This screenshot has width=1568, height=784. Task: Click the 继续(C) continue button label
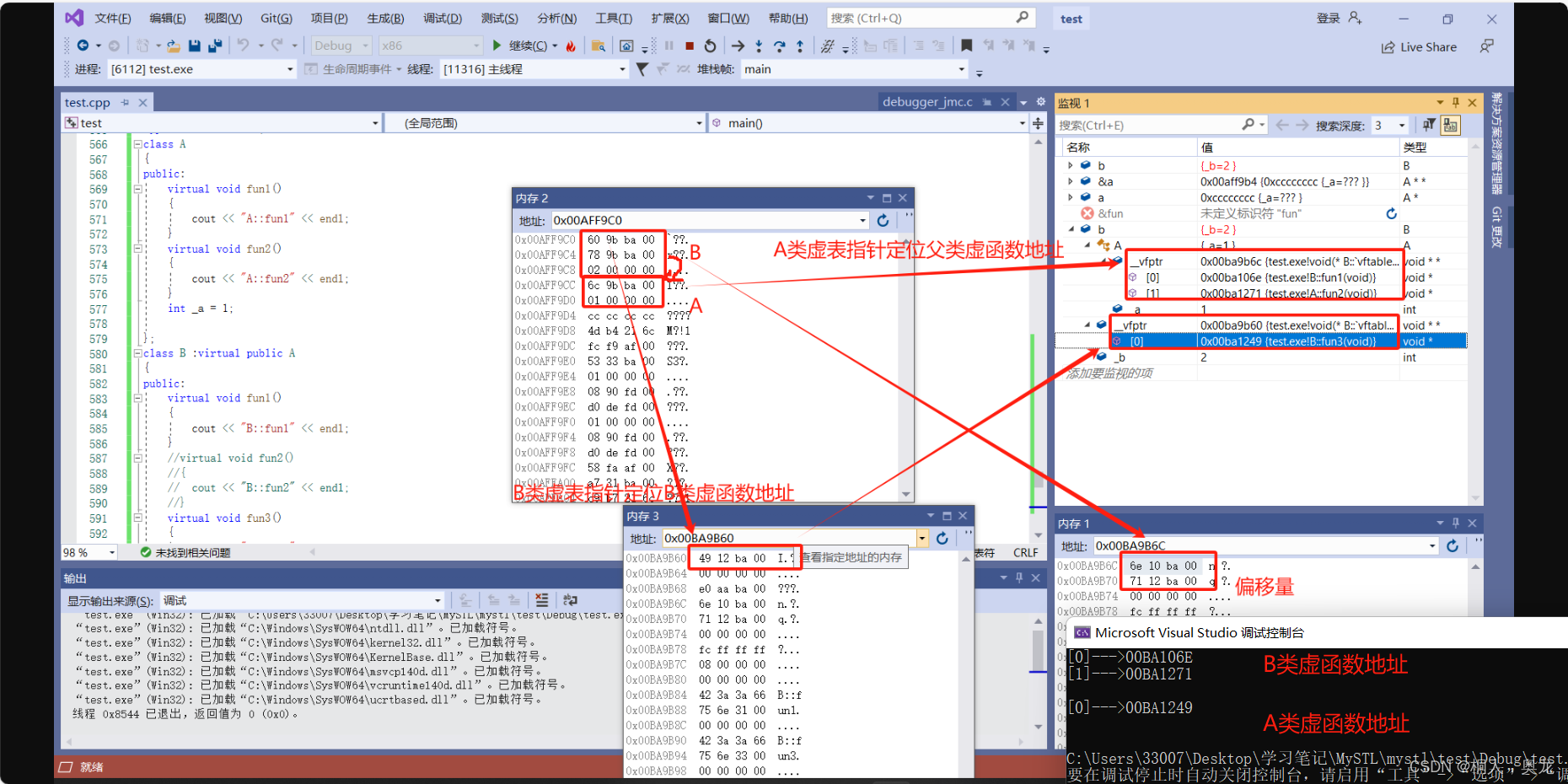point(528,46)
